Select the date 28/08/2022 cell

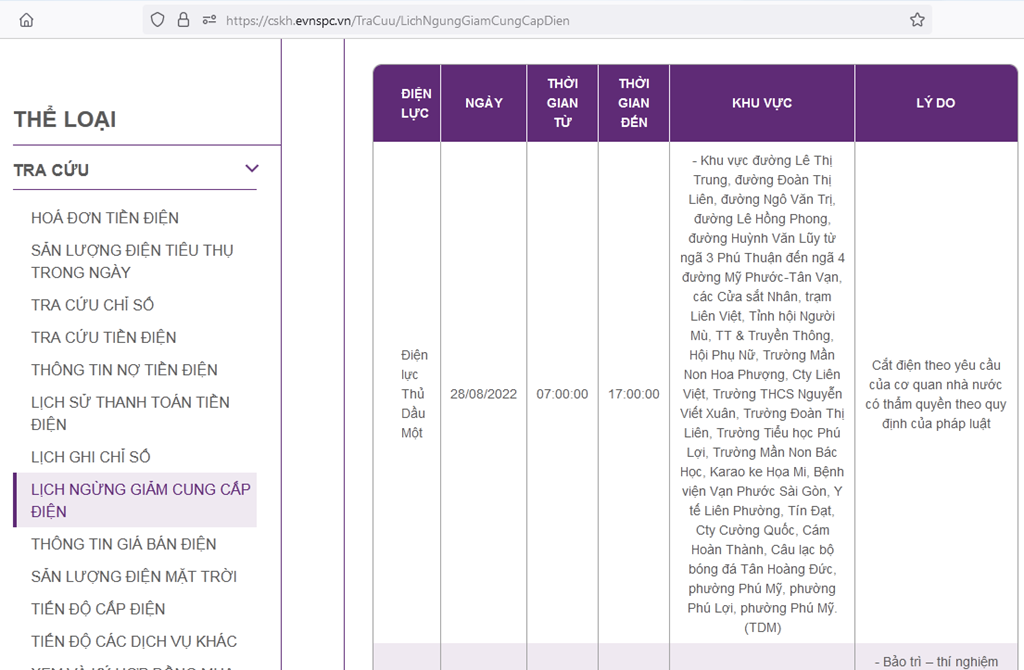(483, 394)
